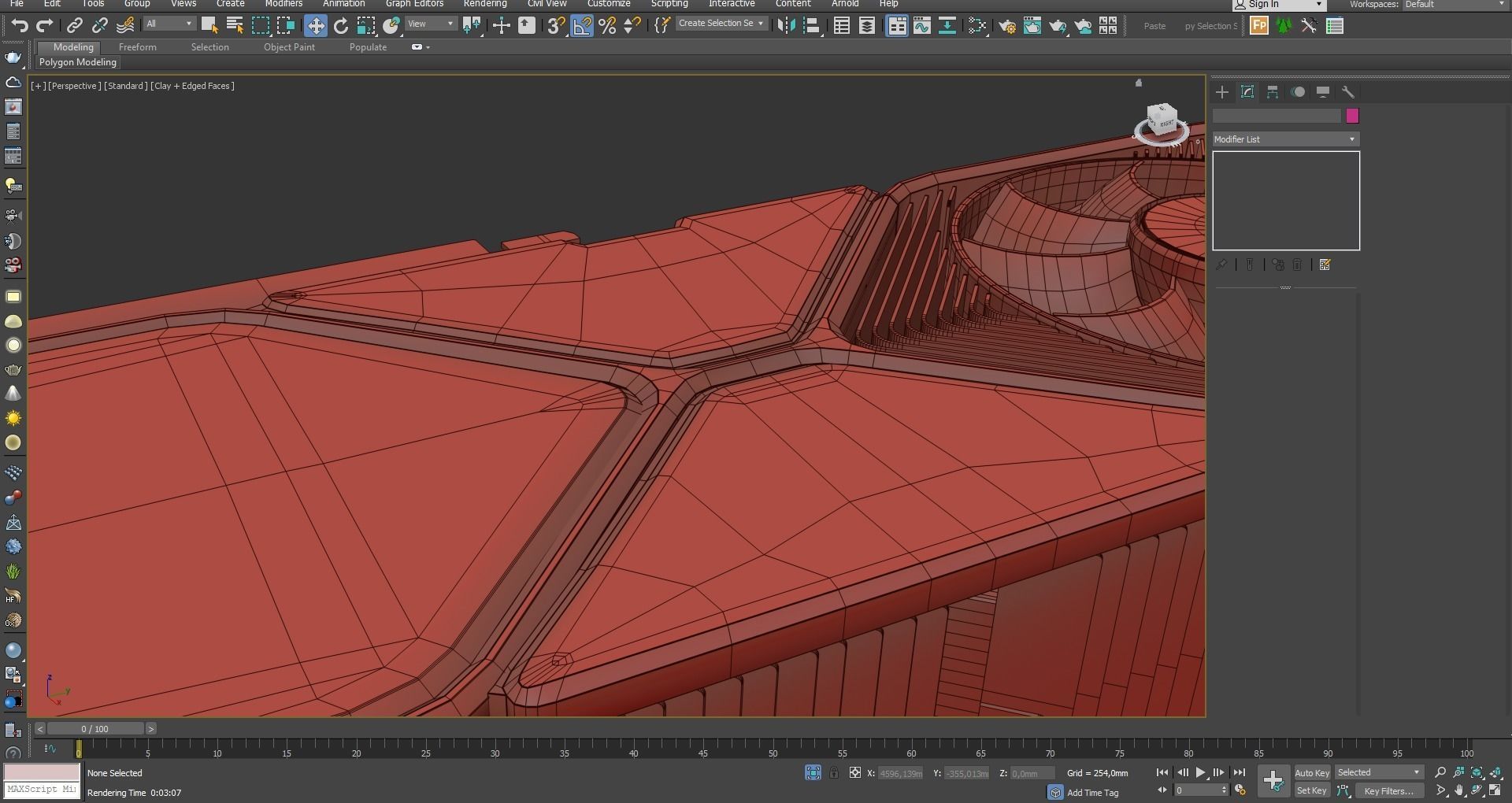Click the Render Production teapot icon

1058,26
